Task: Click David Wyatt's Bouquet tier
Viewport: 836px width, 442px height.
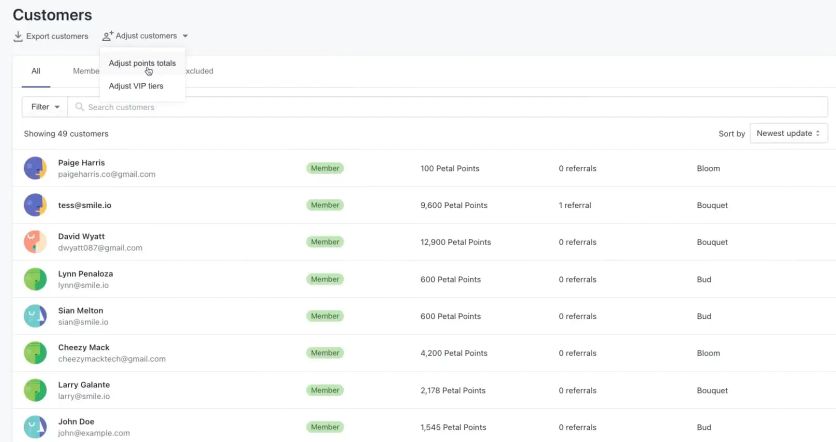Action: [712, 242]
